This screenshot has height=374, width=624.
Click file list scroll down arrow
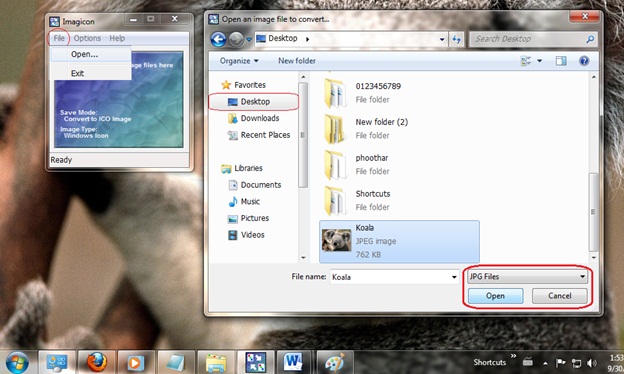pyautogui.click(x=594, y=258)
